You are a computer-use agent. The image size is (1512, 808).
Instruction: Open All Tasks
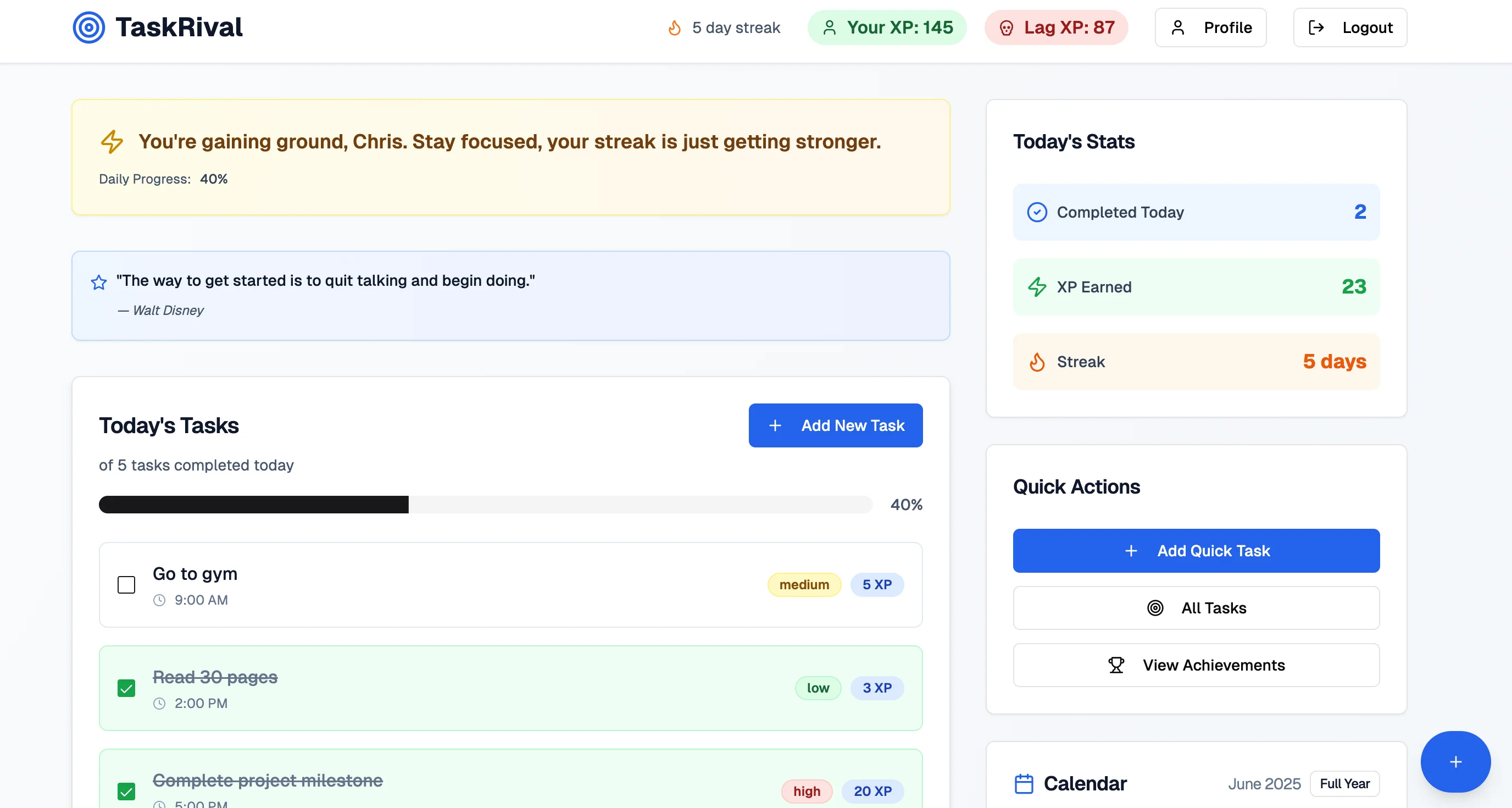(1196, 608)
